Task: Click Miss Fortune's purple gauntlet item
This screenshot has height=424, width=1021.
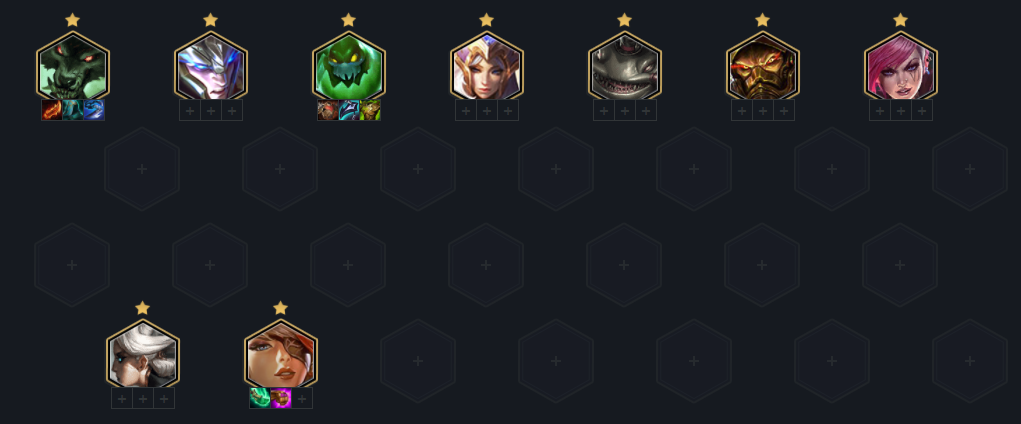Action: tap(281, 398)
